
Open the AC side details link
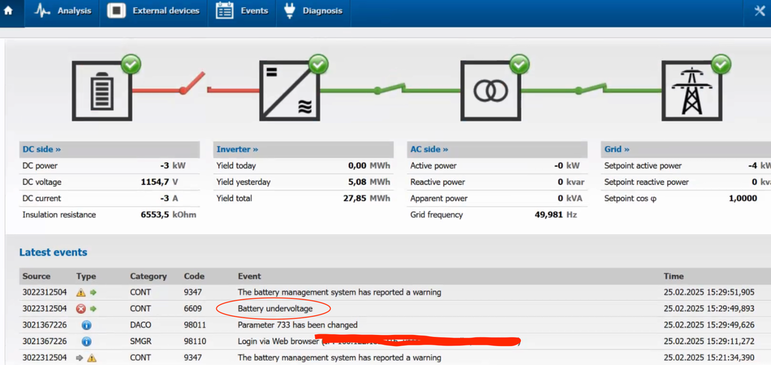click(x=429, y=149)
